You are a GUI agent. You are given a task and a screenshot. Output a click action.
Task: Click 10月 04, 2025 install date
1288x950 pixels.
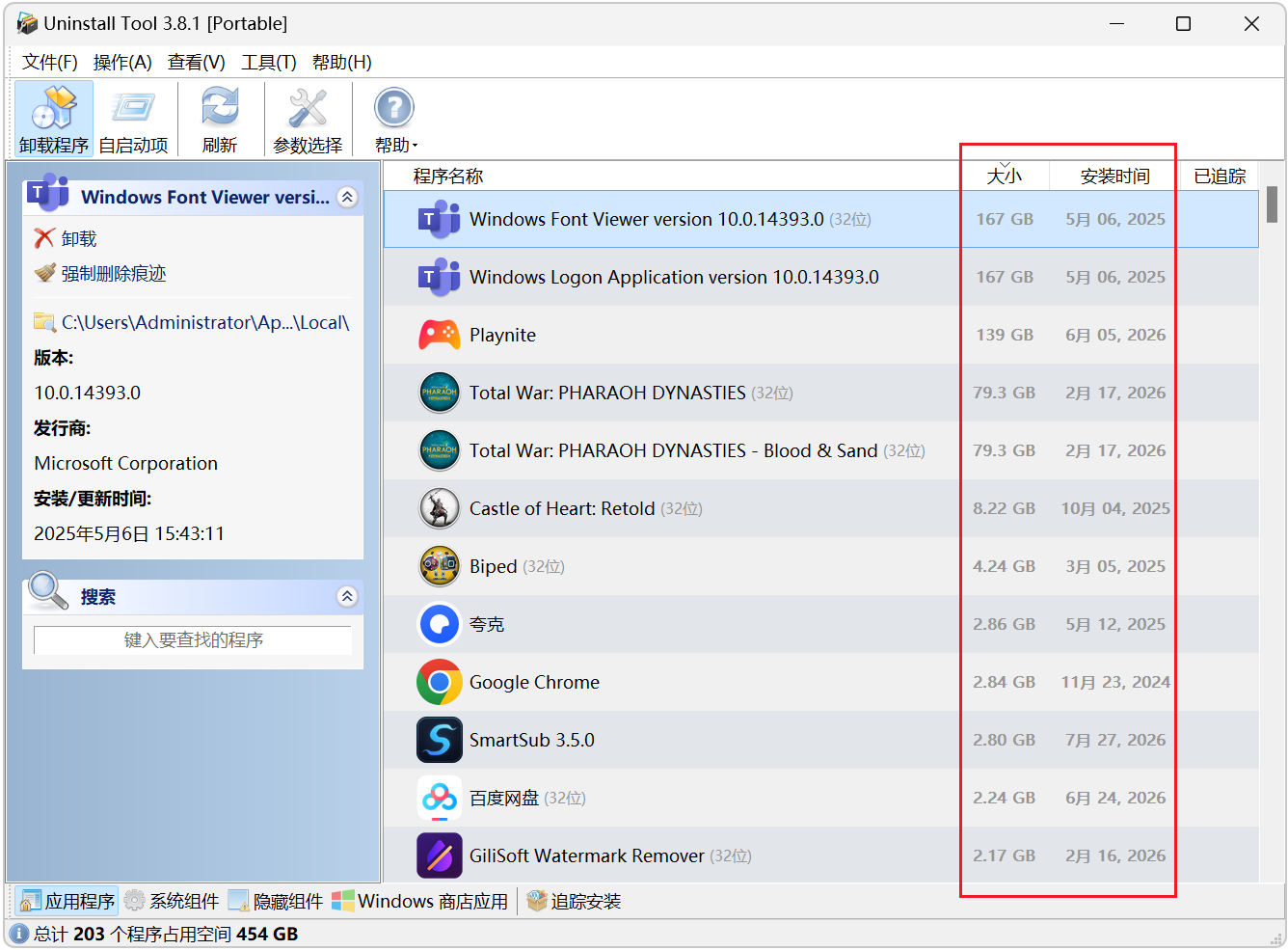1115,508
